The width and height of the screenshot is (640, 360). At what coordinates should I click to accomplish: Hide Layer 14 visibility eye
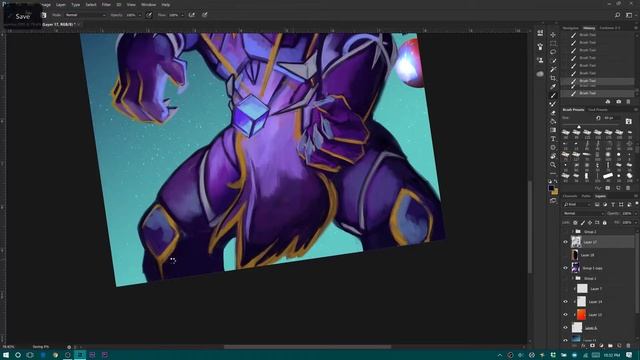pos(566,302)
